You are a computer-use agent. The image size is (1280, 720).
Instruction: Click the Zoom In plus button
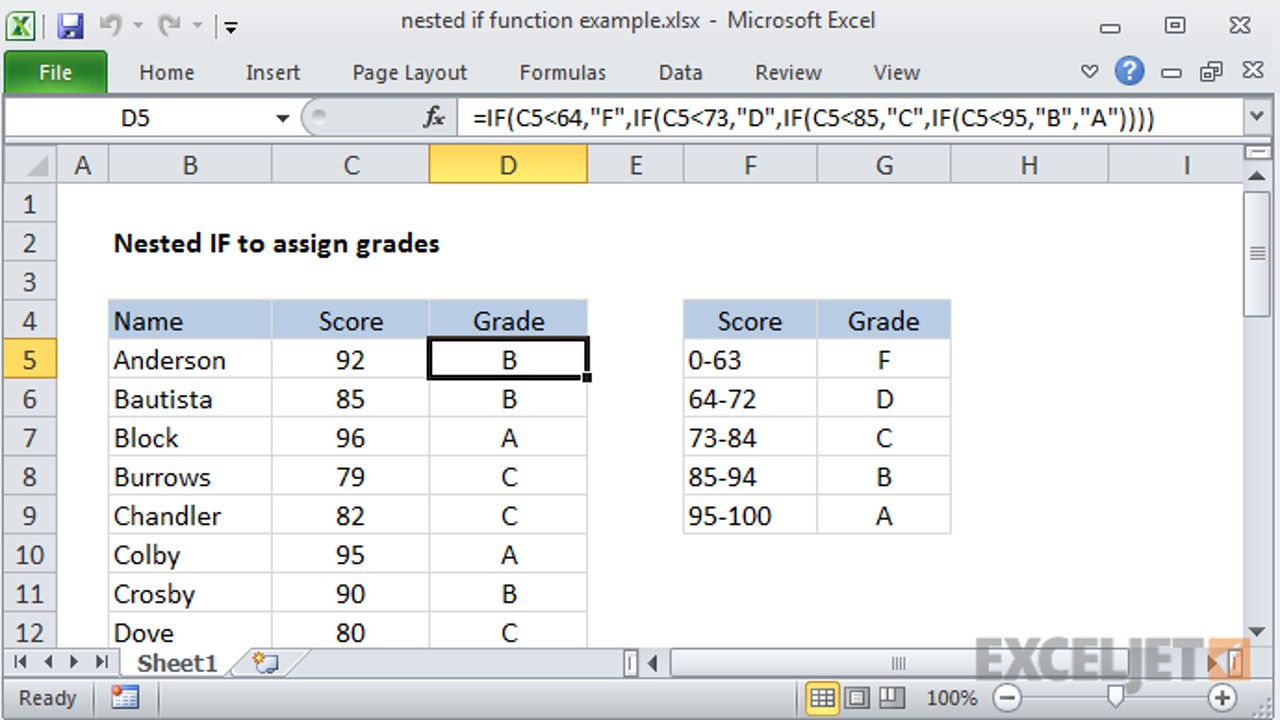click(1223, 697)
